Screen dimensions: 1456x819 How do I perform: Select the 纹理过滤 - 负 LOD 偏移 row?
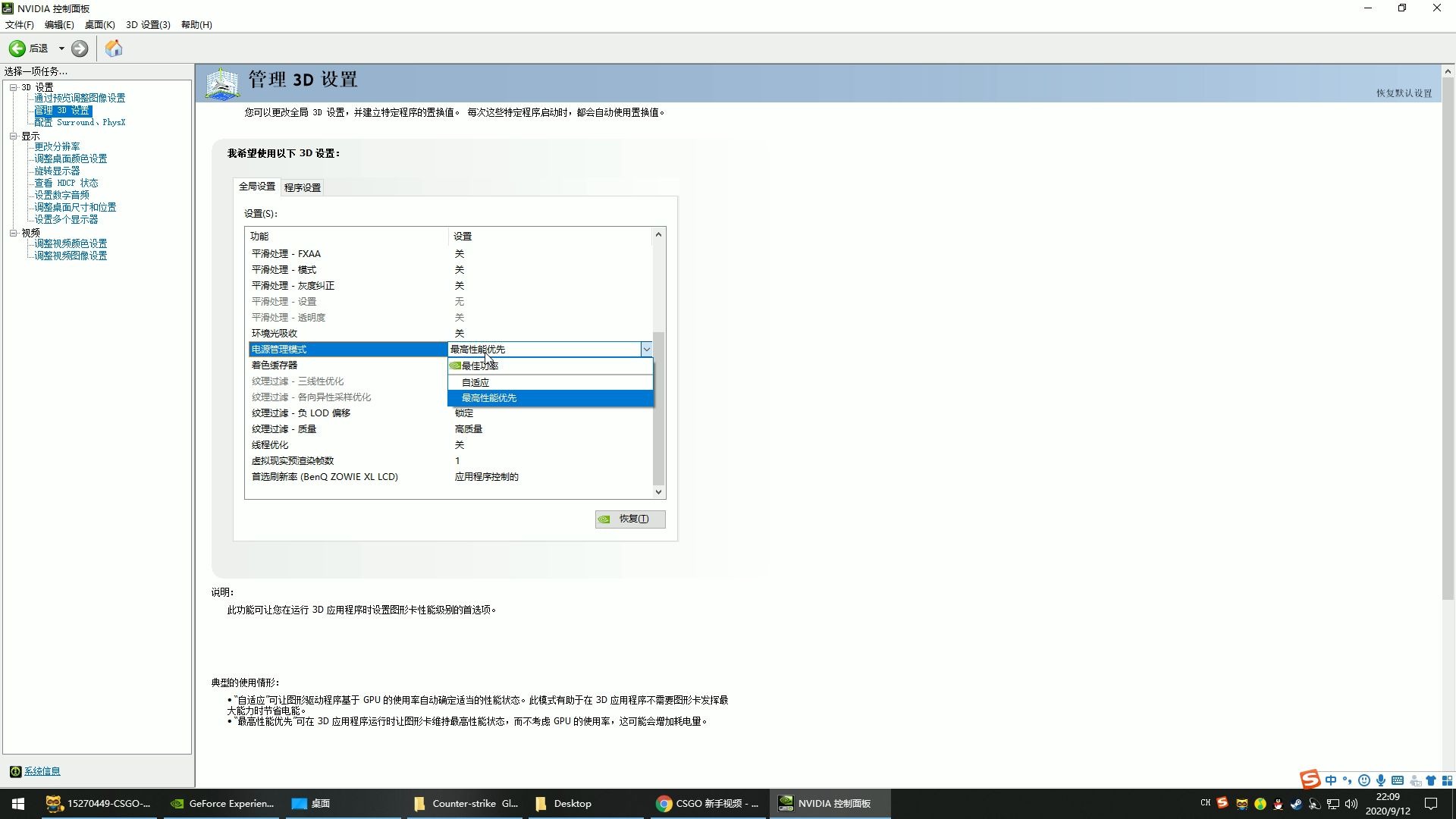point(449,413)
